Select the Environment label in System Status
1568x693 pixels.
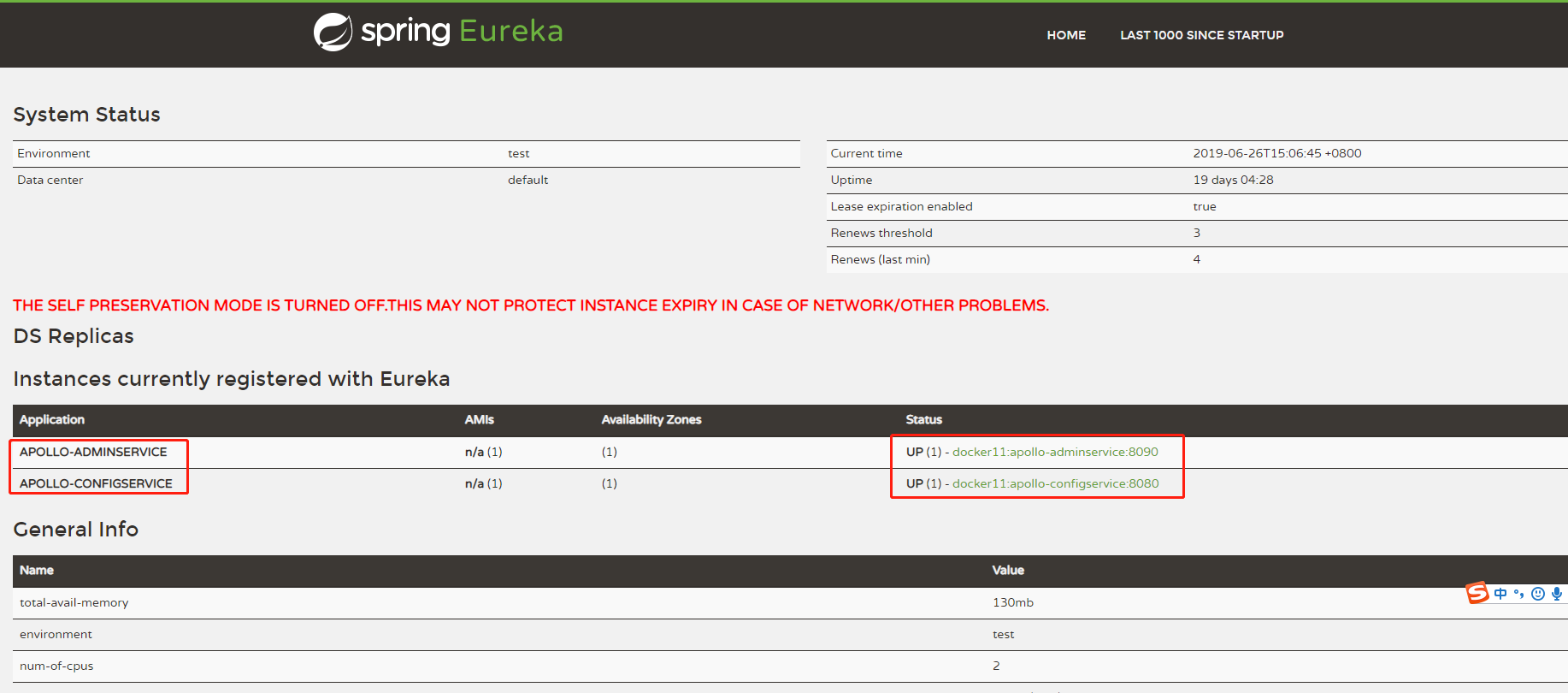(x=54, y=153)
